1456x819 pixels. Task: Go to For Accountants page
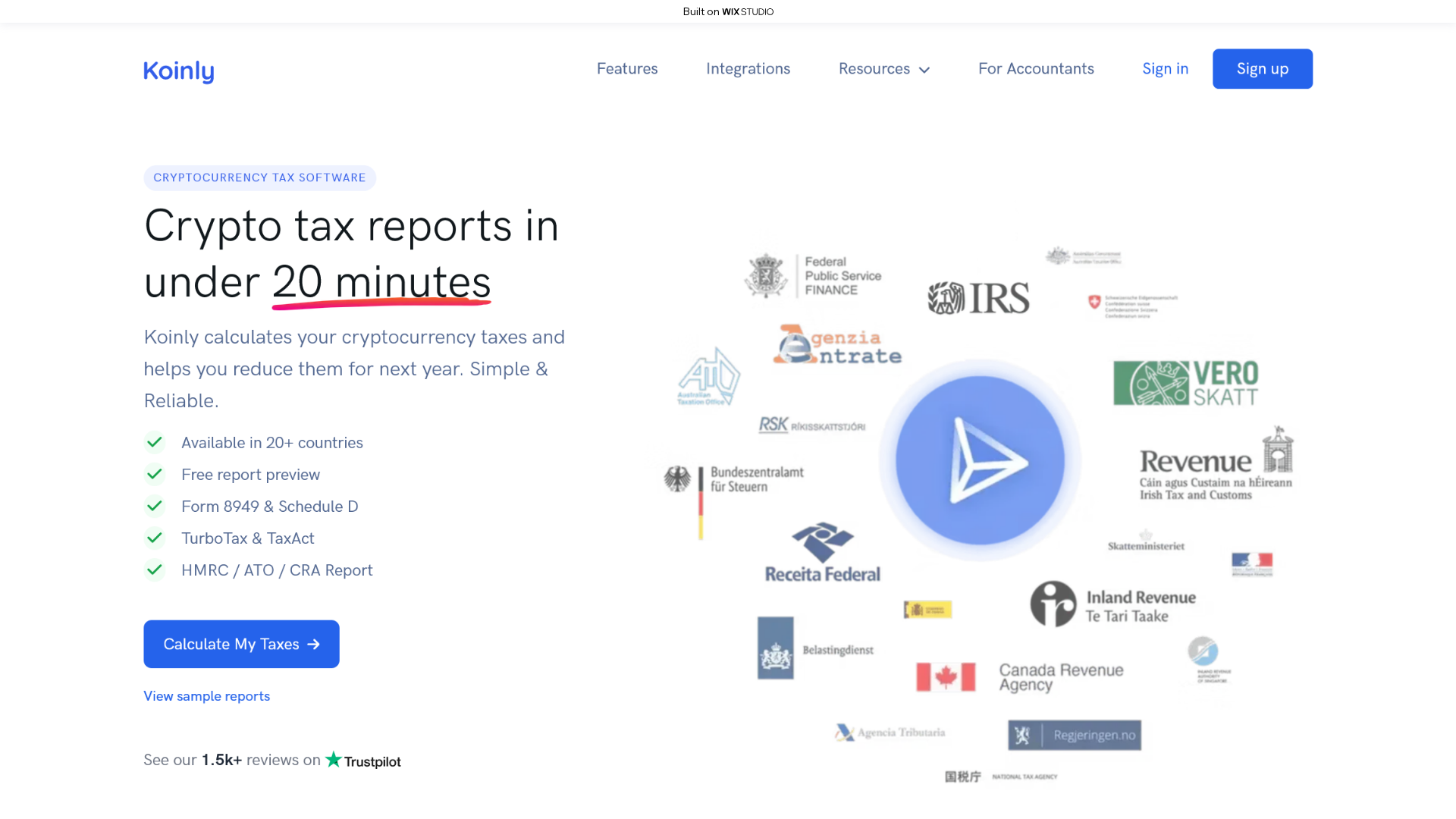pyautogui.click(x=1036, y=69)
